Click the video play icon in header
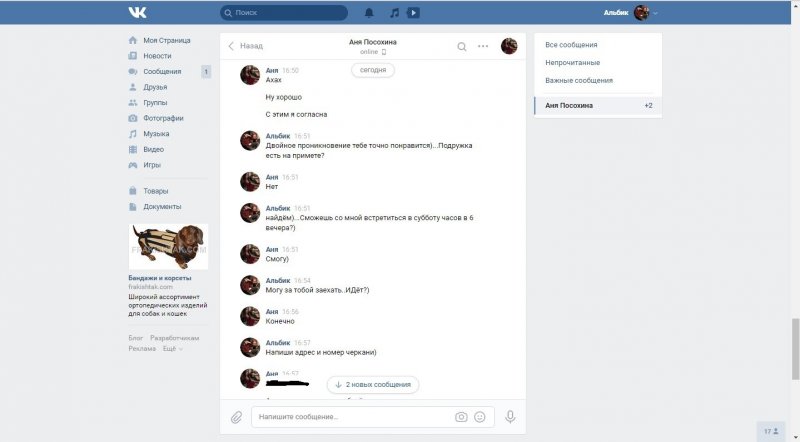The width and height of the screenshot is (800, 442). click(413, 13)
